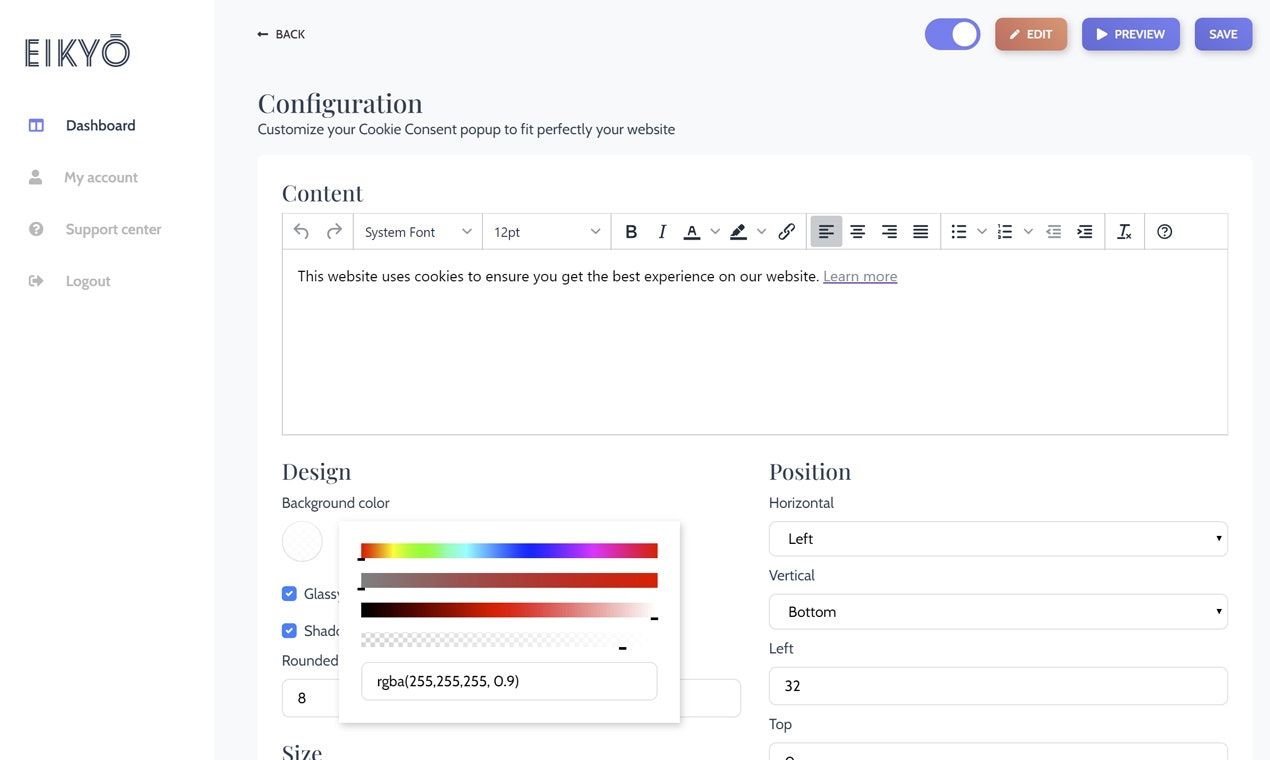This screenshot has width=1270, height=760.
Task: Open editor help question mark
Action: click(x=1164, y=232)
